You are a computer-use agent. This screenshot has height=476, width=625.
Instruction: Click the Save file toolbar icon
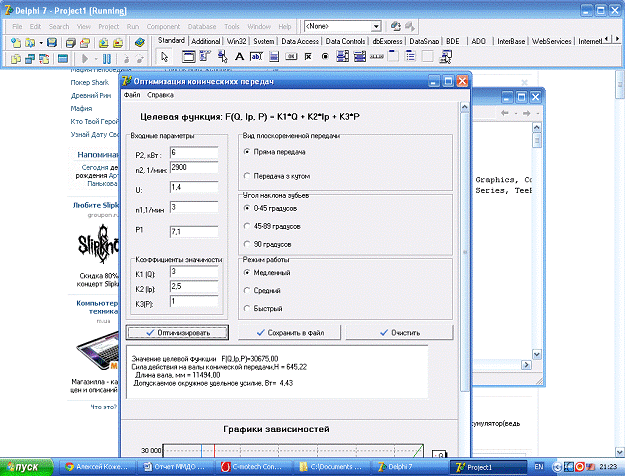point(53,42)
